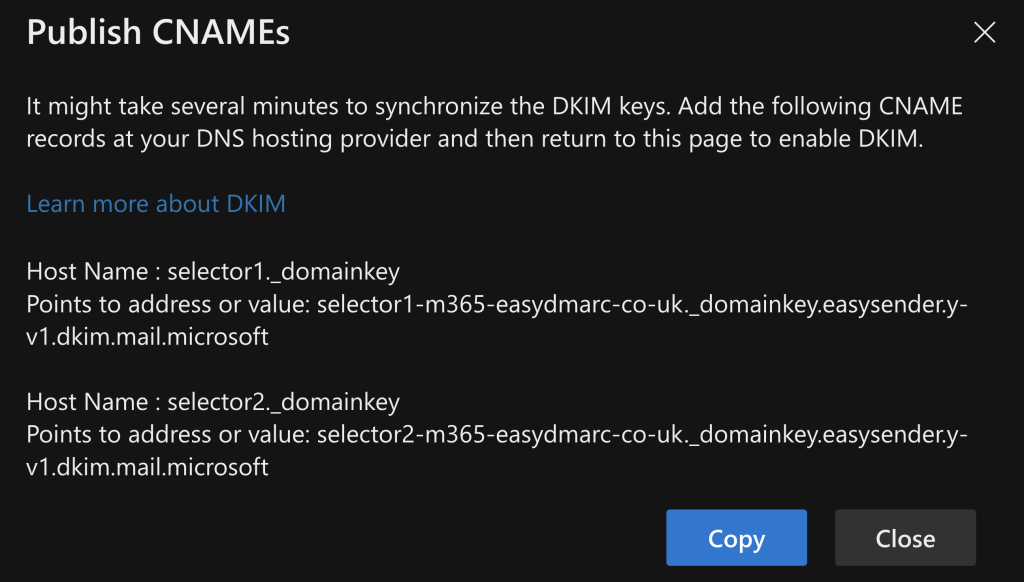1024x582 pixels.
Task: Click the Publish CNAMEs dialog title
Action: (158, 33)
